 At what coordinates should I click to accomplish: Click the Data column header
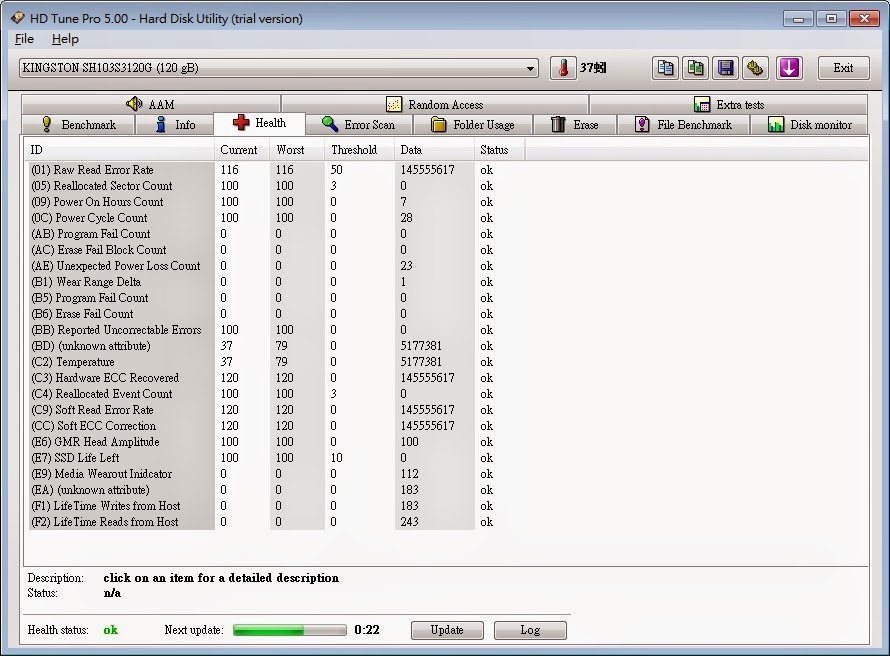point(434,150)
